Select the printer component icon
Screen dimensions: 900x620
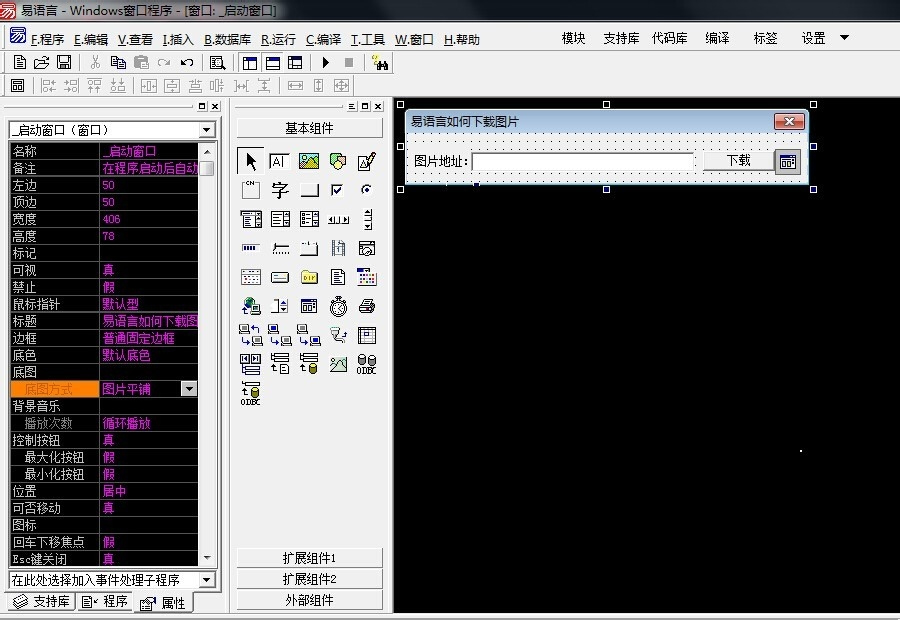pos(367,306)
